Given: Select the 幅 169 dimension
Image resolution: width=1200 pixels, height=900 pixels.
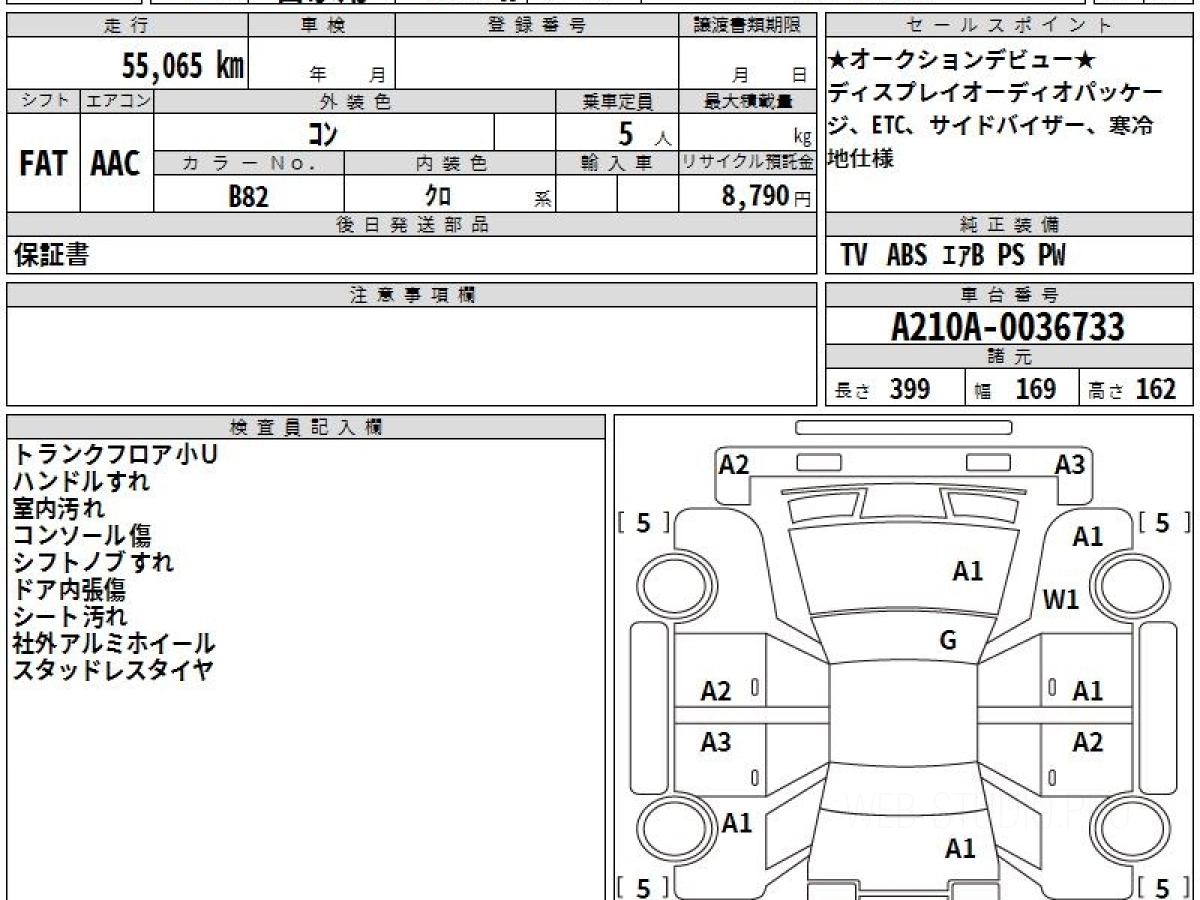Looking at the screenshot, I should click(1015, 389).
